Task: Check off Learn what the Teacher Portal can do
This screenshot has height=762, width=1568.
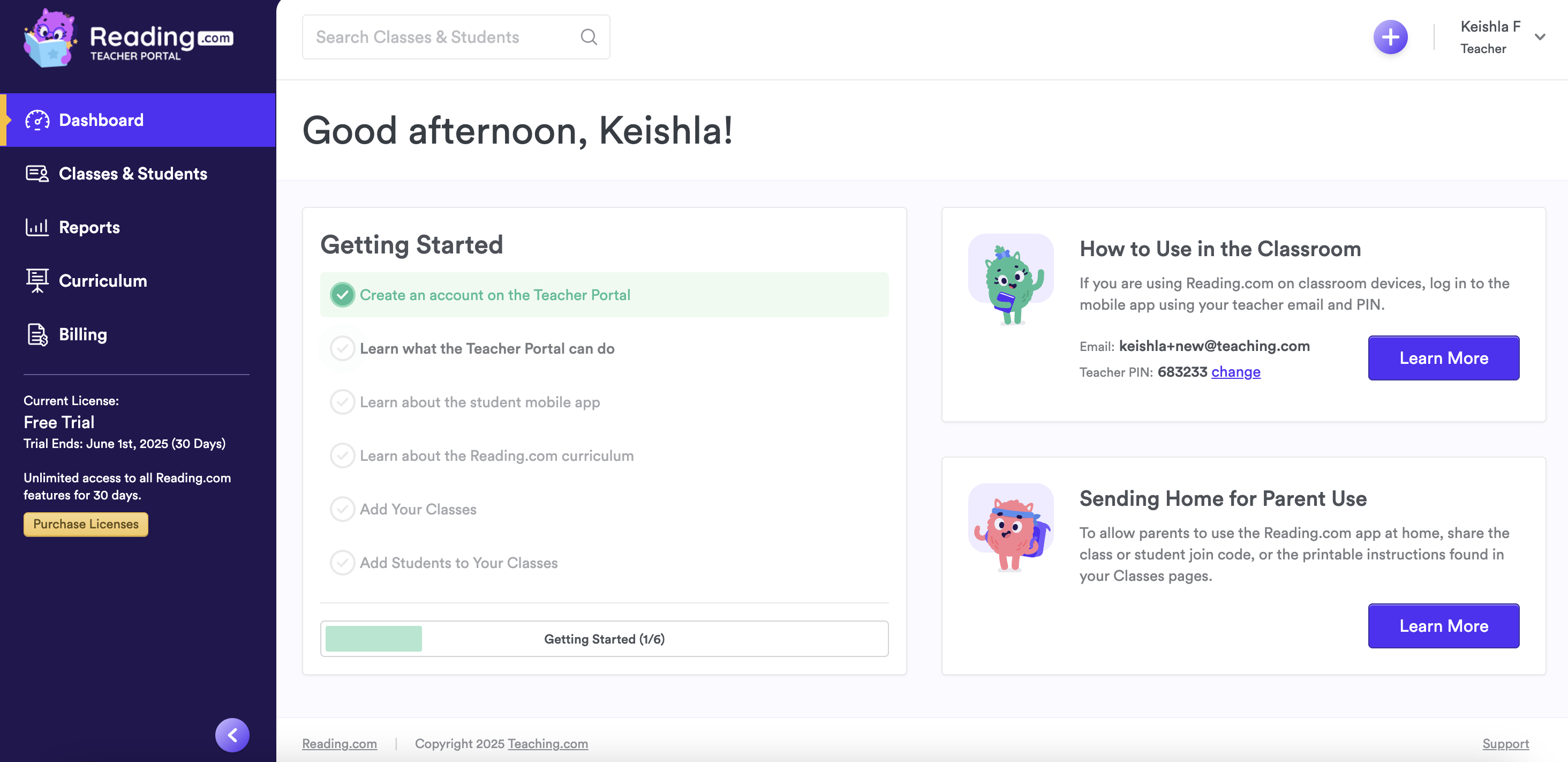Action: (343, 348)
